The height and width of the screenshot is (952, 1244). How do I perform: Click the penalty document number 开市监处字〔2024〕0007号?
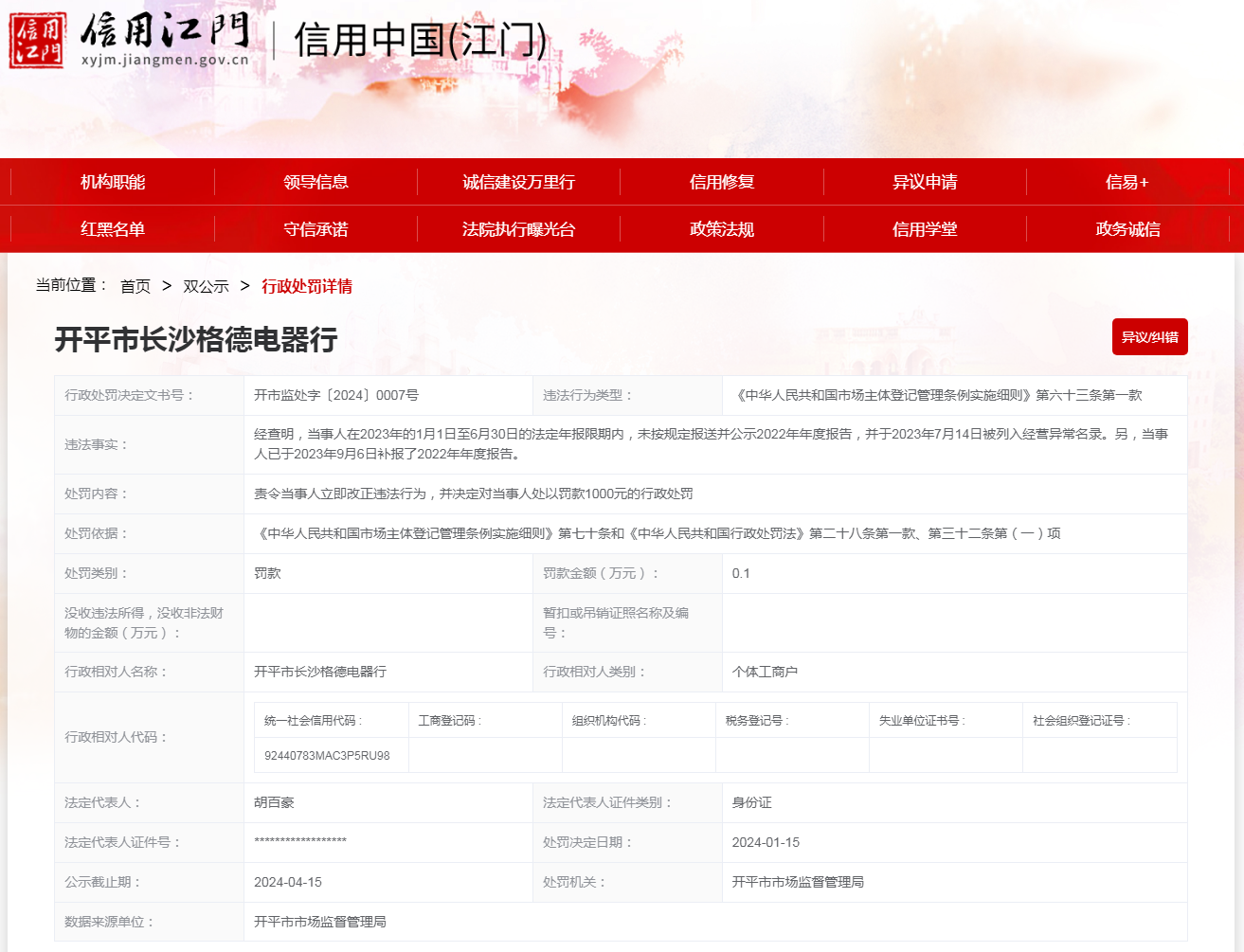[336, 395]
